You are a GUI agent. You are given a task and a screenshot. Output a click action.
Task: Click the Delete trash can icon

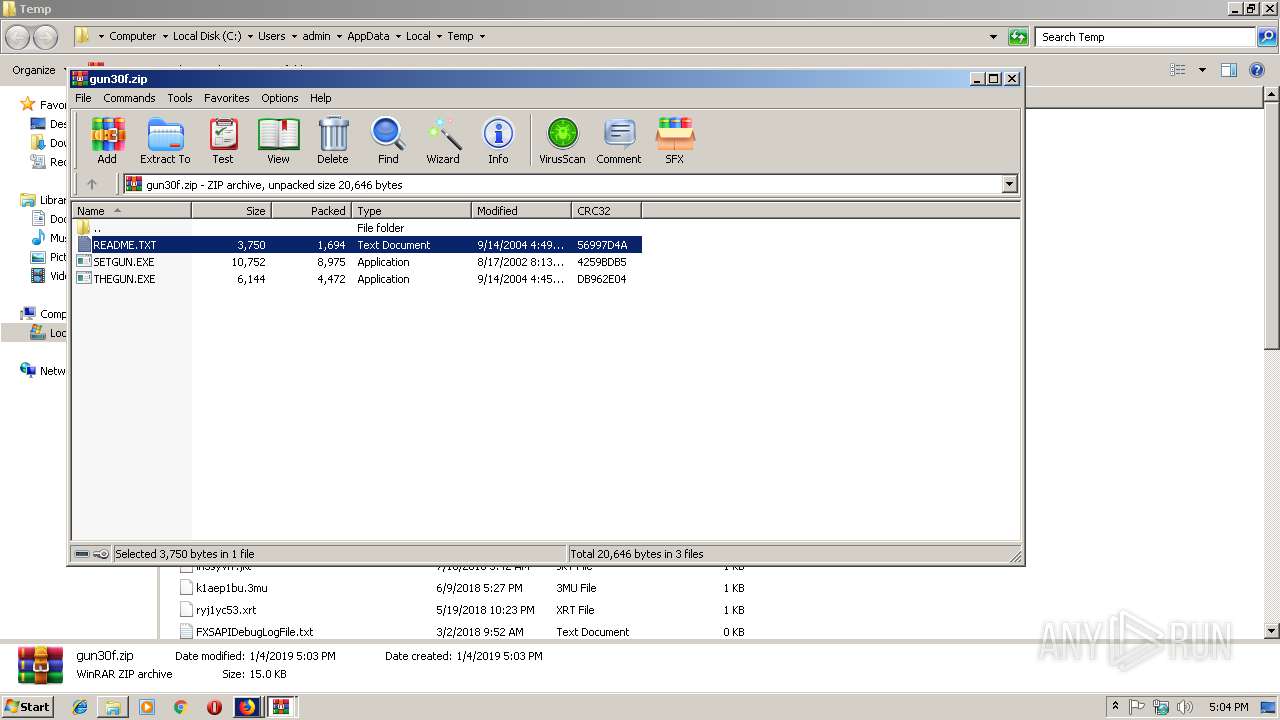(333, 140)
